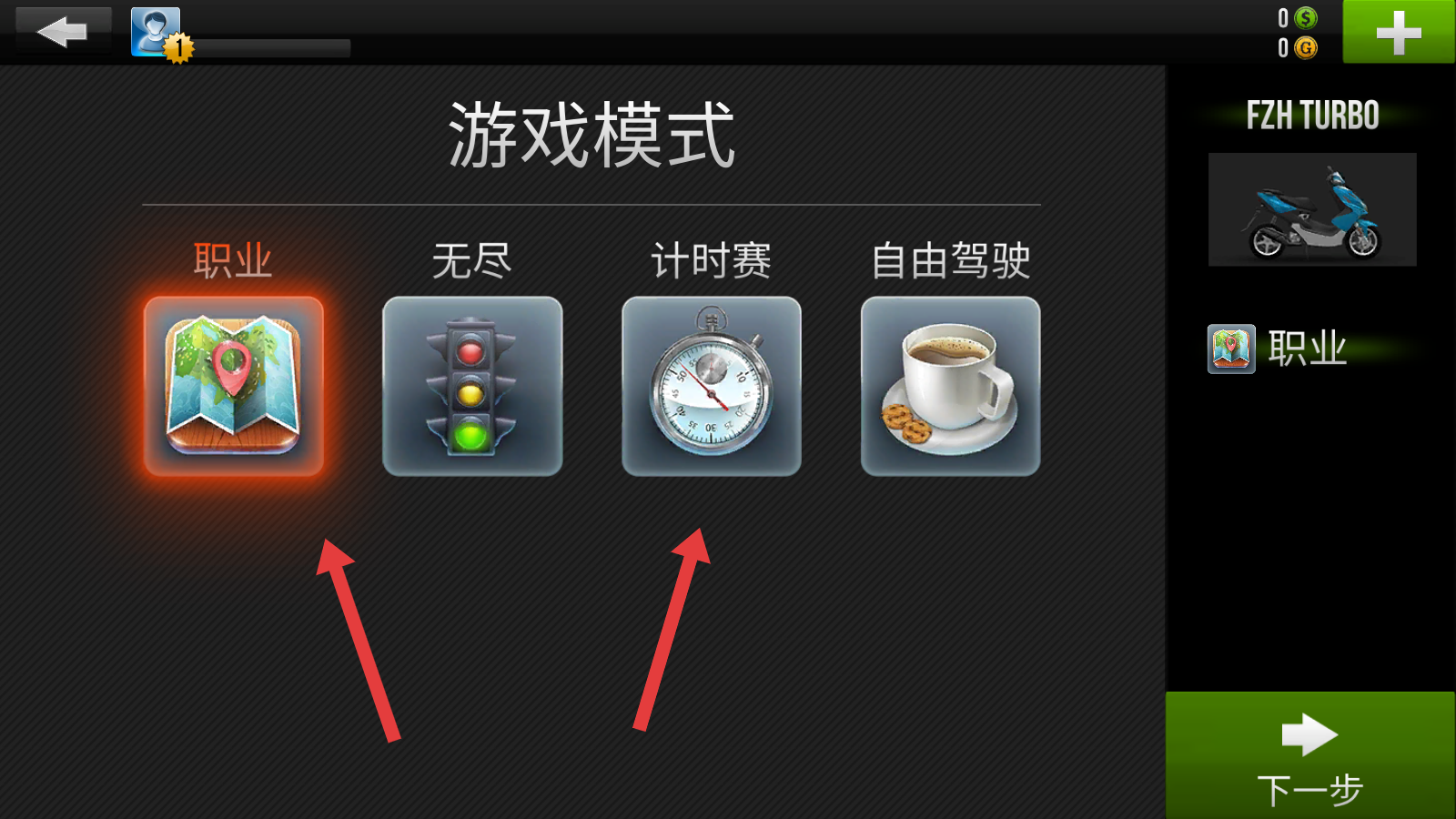Select the 自由驾驶 mode label
The image size is (1456, 819).
(x=950, y=261)
